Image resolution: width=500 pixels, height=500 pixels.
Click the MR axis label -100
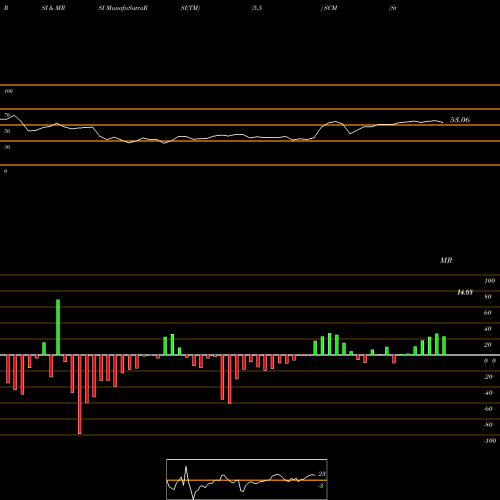click(x=490, y=441)
